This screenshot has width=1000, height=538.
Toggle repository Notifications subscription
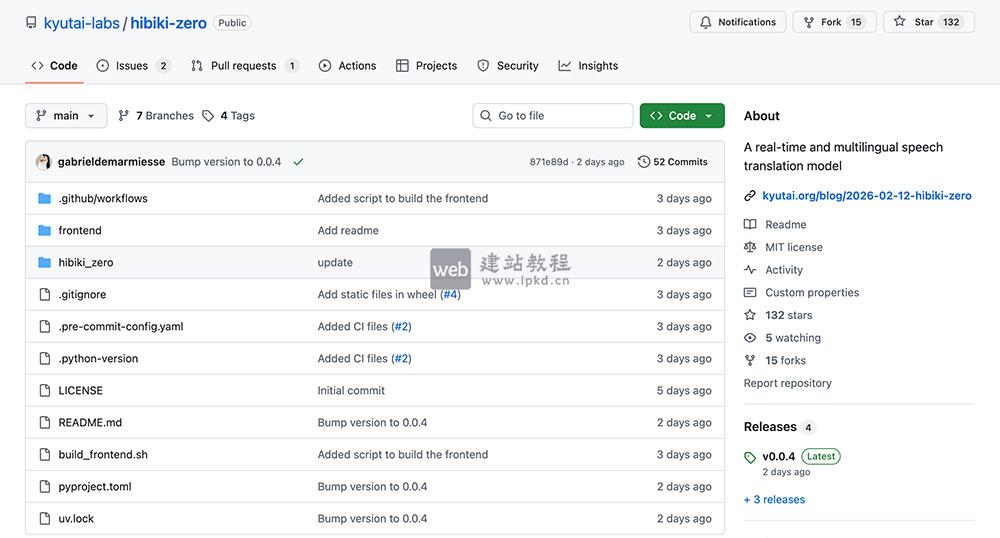(x=737, y=22)
